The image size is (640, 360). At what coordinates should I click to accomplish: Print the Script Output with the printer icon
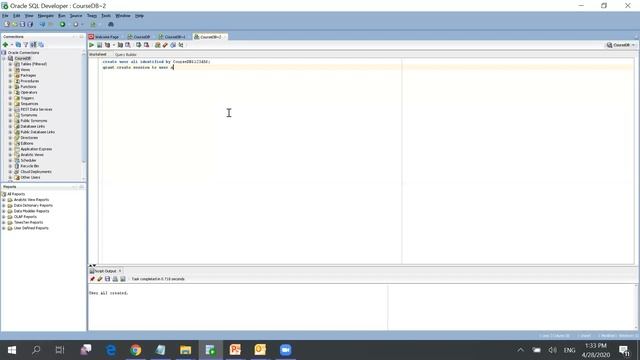click(x=115, y=279)
